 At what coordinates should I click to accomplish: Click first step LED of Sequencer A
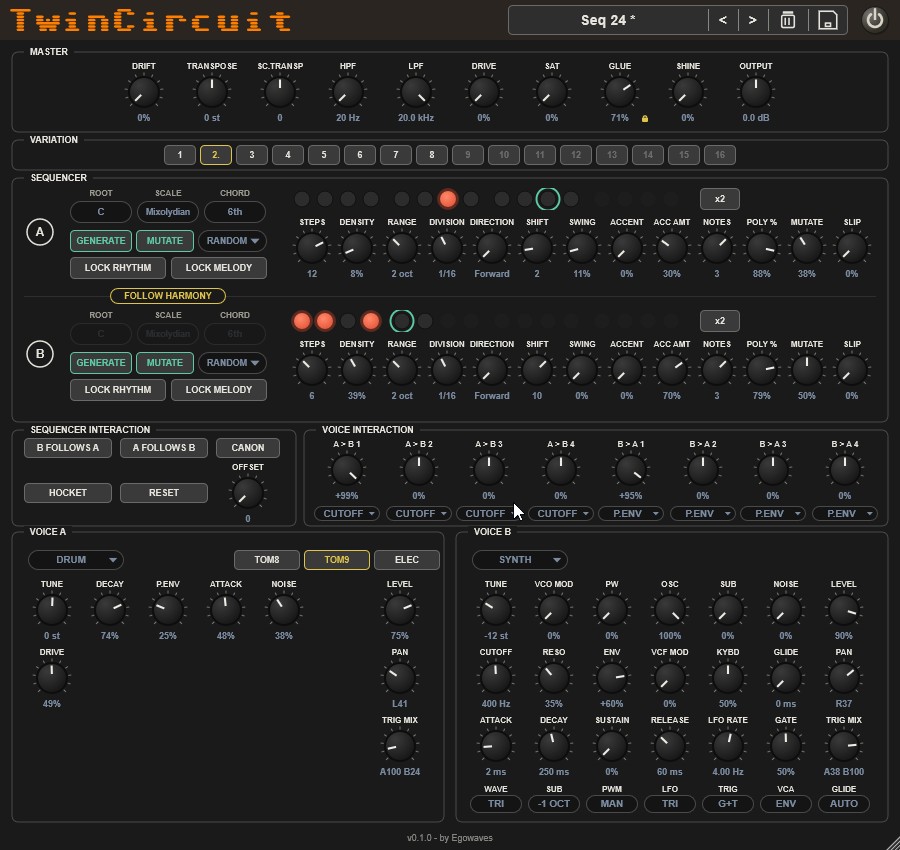(302, 199)
